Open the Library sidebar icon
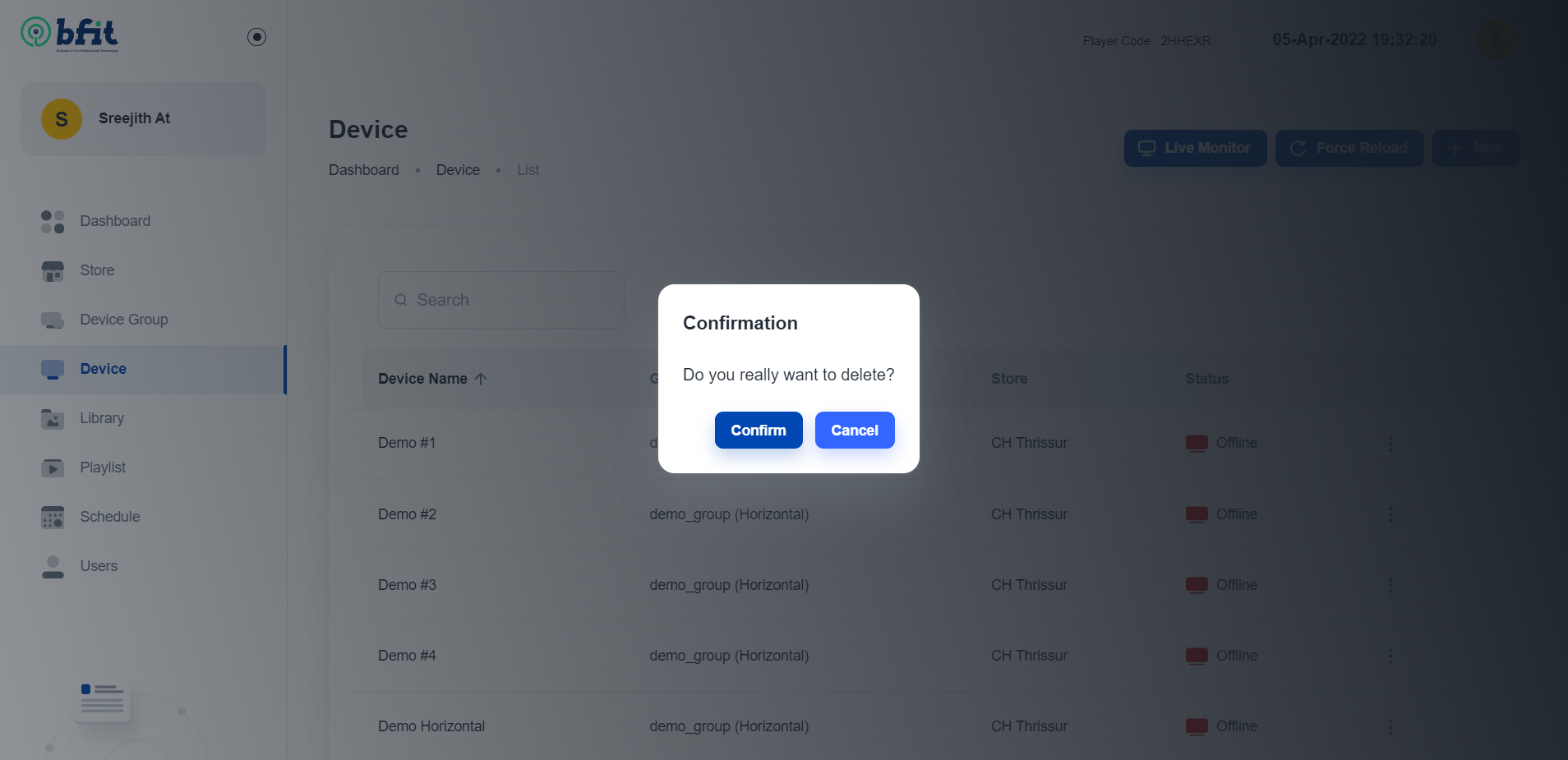 point(53,418)
